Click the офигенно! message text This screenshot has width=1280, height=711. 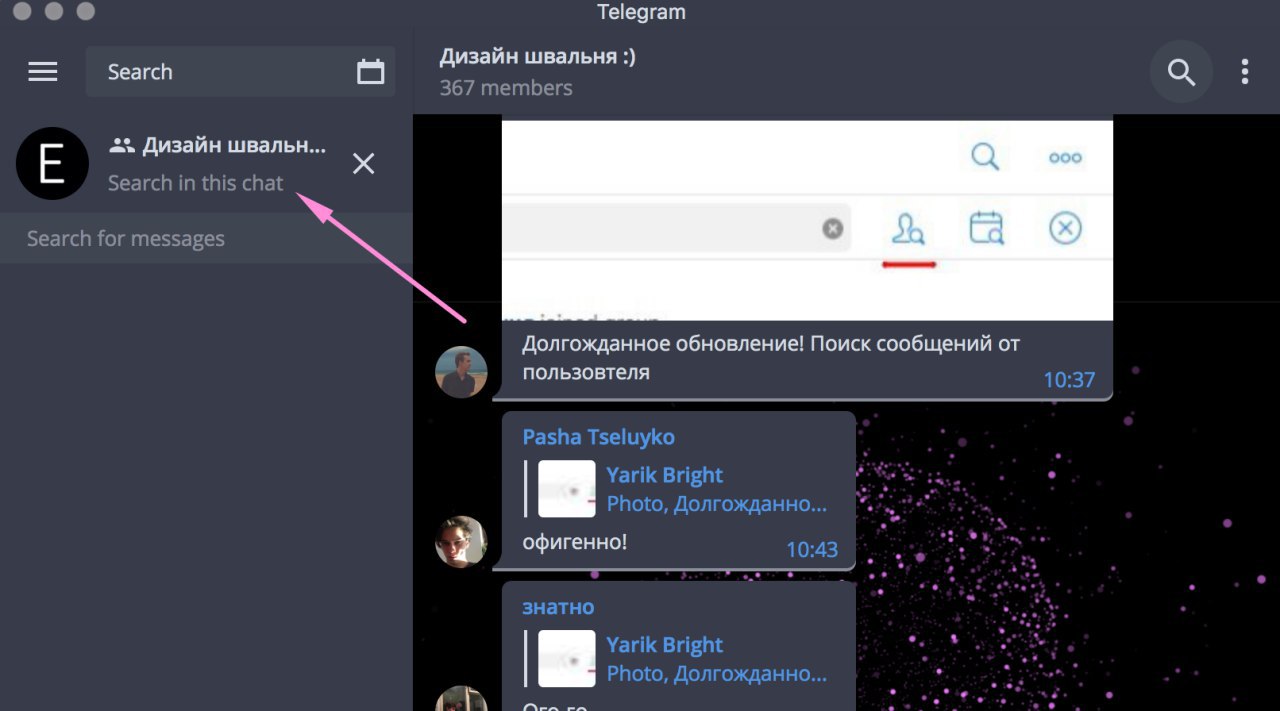[x=575, y=543]
